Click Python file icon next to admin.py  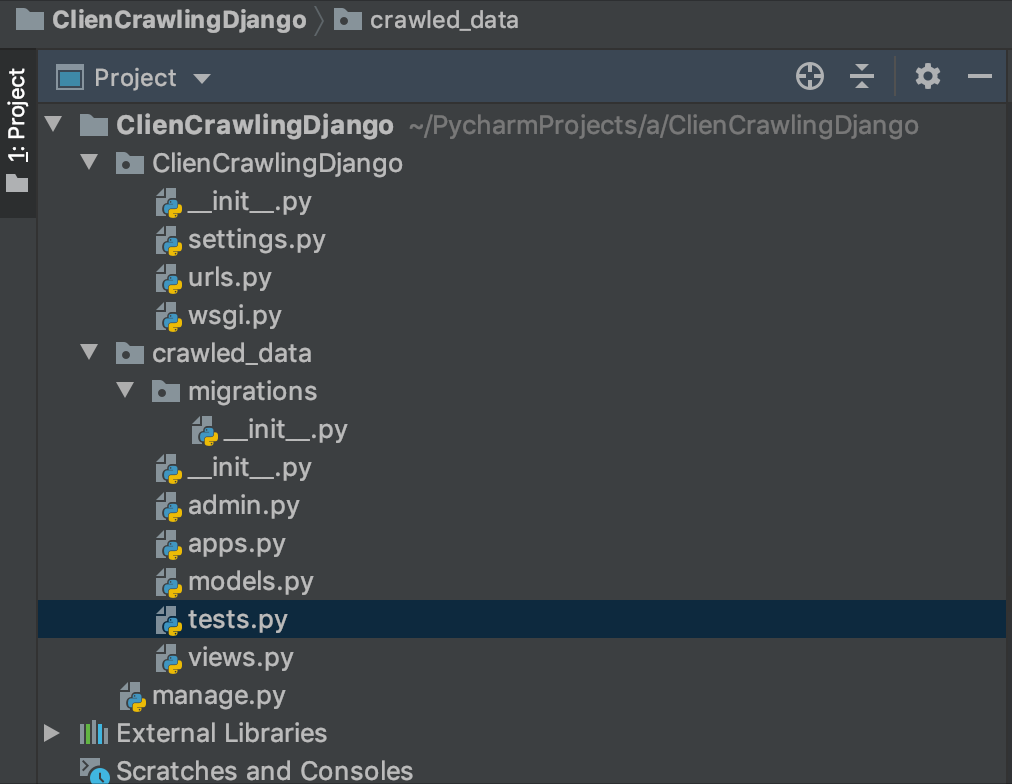coord(169,507)
